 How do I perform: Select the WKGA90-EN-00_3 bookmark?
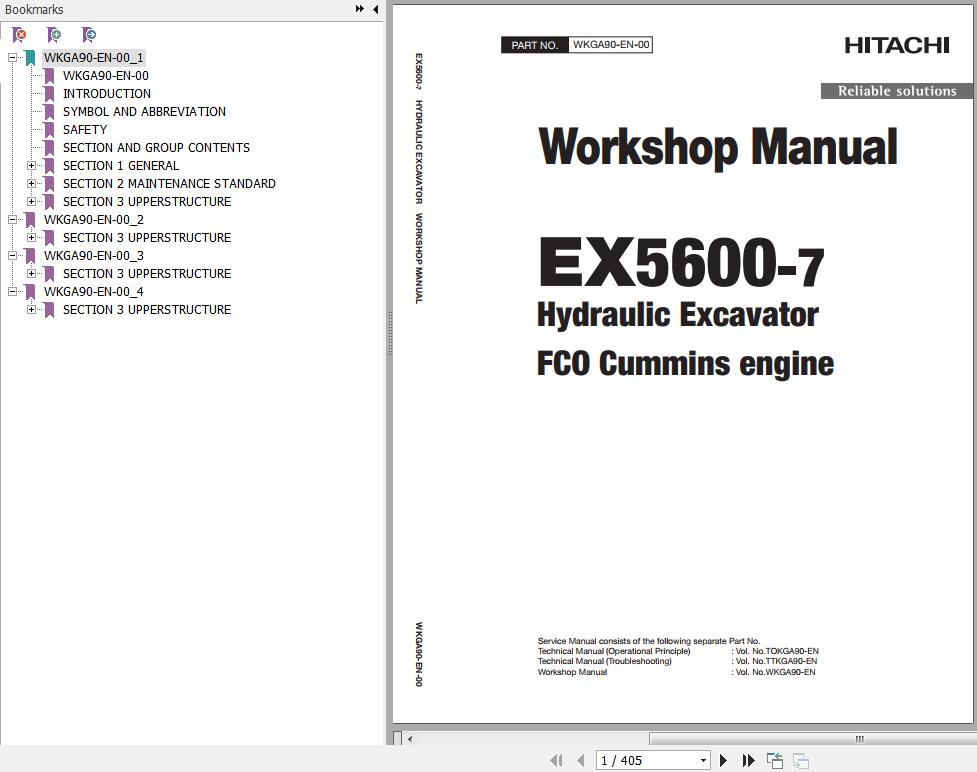tap(93, 256)
